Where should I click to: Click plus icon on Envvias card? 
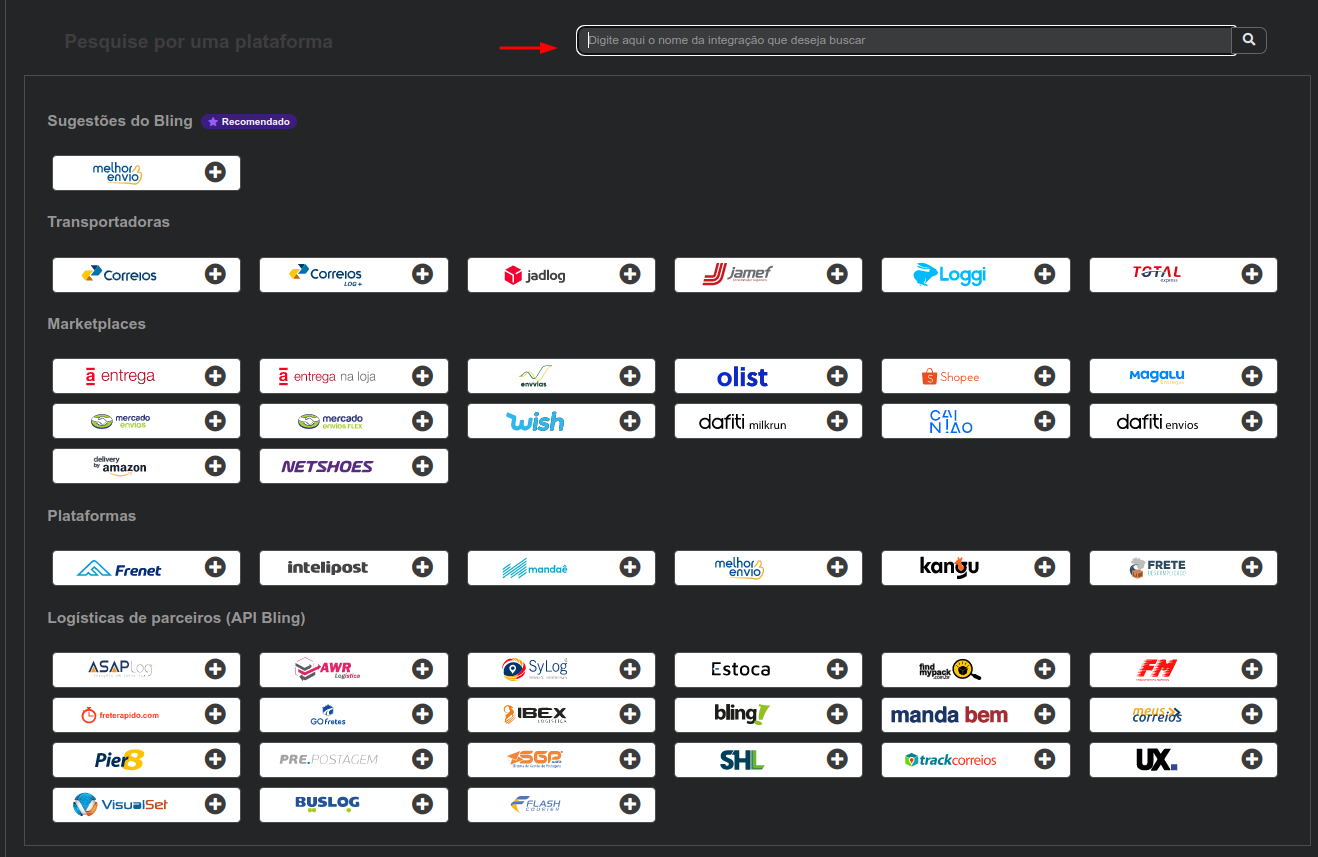630,376
